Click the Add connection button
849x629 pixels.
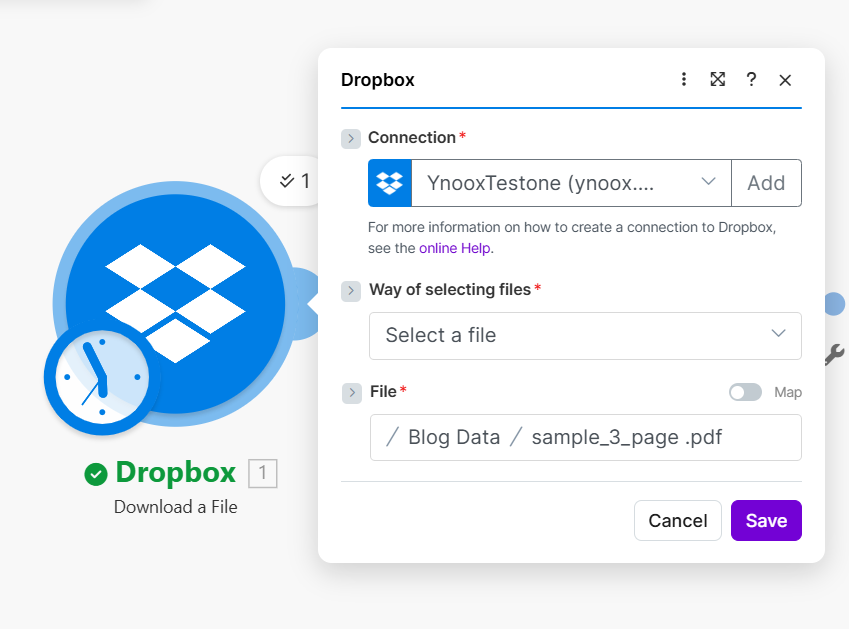click(x=766, y=183)
